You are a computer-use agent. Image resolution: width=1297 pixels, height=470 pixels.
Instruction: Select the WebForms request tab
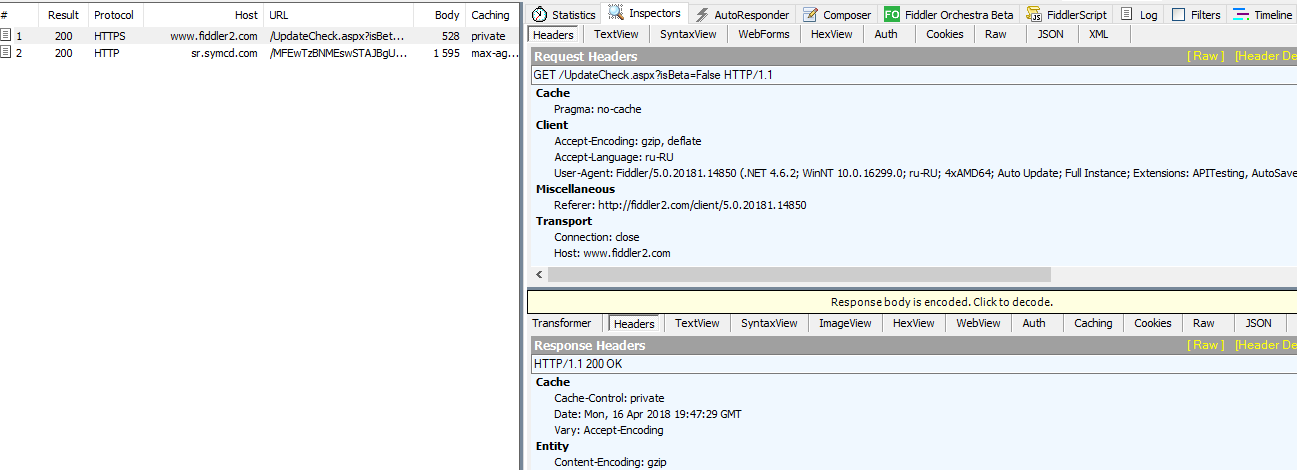pos(764,34)
